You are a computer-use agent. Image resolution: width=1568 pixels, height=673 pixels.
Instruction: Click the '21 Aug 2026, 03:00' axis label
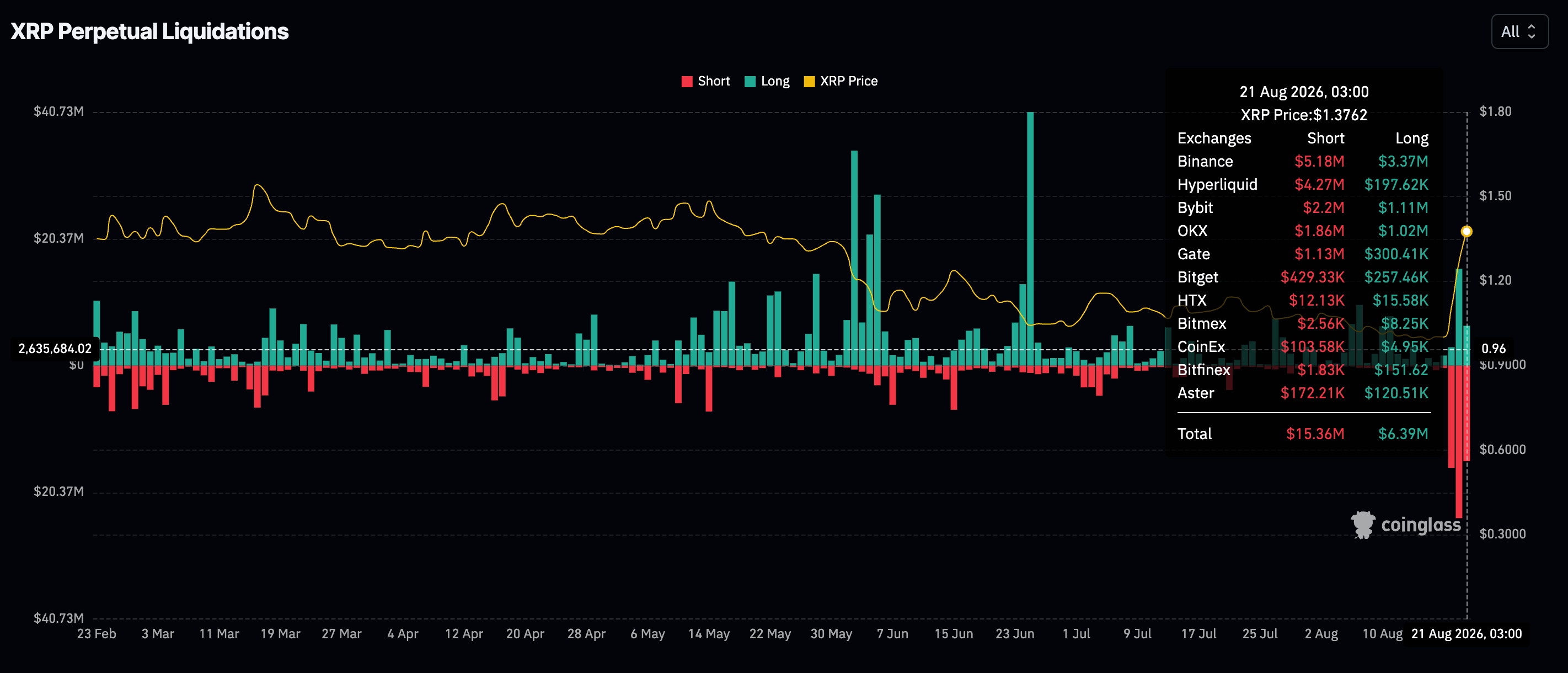click(x=1467, y=634)
